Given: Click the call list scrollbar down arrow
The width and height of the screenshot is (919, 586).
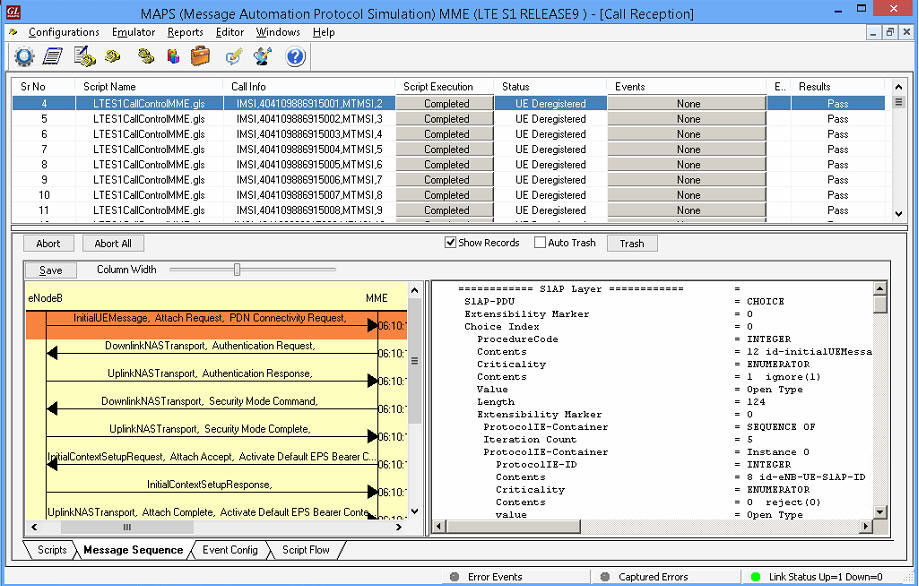Looking at the screenshot, I should [898, 214].
